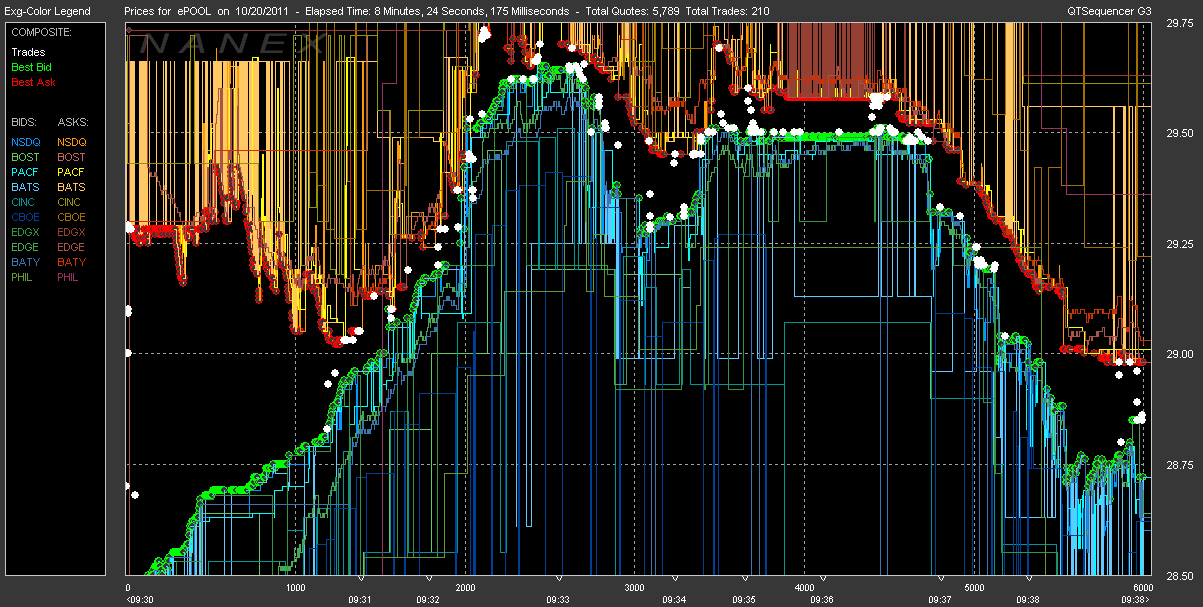
Task: Click the 09:37 time label
Action: point(940,599)
